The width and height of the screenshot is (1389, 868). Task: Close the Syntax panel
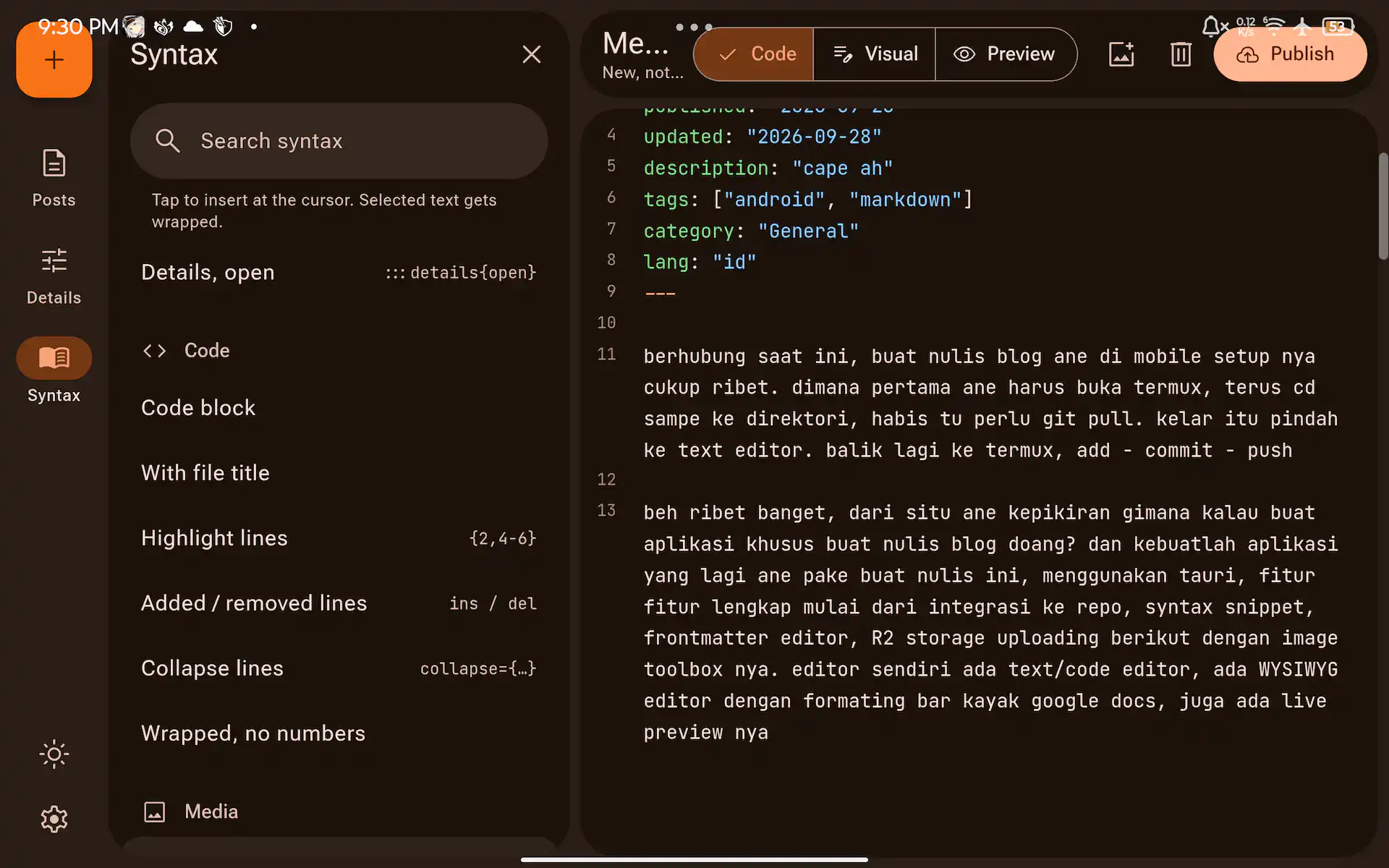532,54
